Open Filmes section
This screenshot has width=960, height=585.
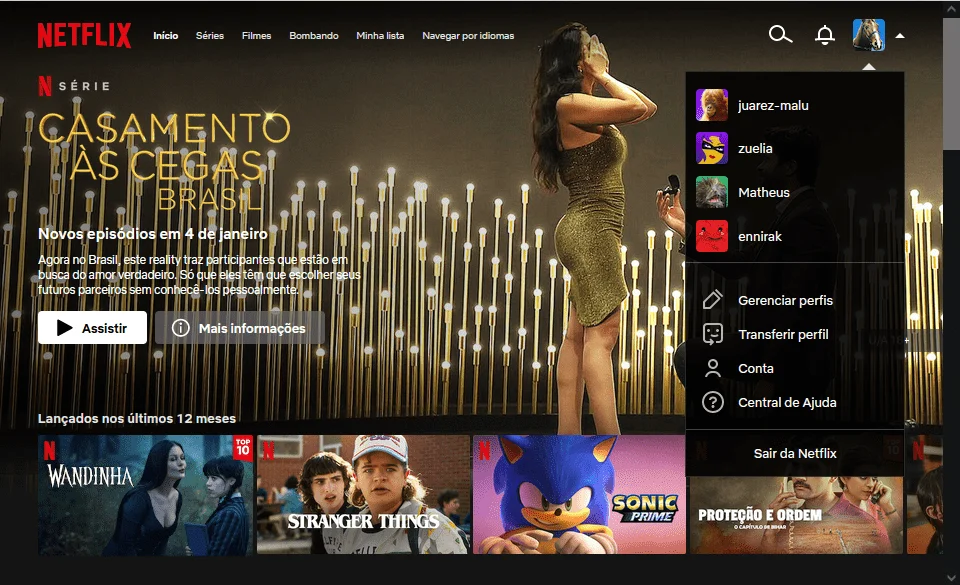(x=256, y=35)
